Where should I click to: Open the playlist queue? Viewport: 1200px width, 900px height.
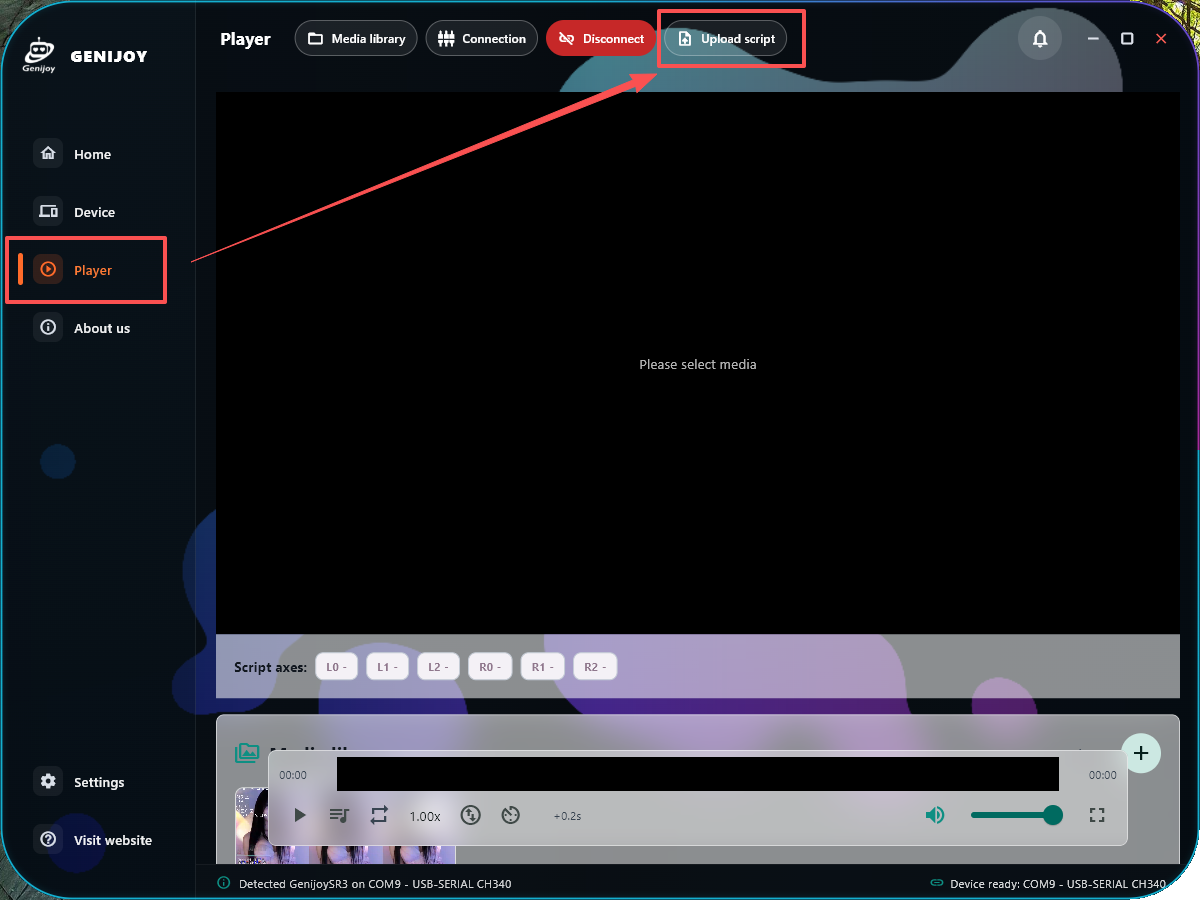pyautogui.click(x=339, y=815)
